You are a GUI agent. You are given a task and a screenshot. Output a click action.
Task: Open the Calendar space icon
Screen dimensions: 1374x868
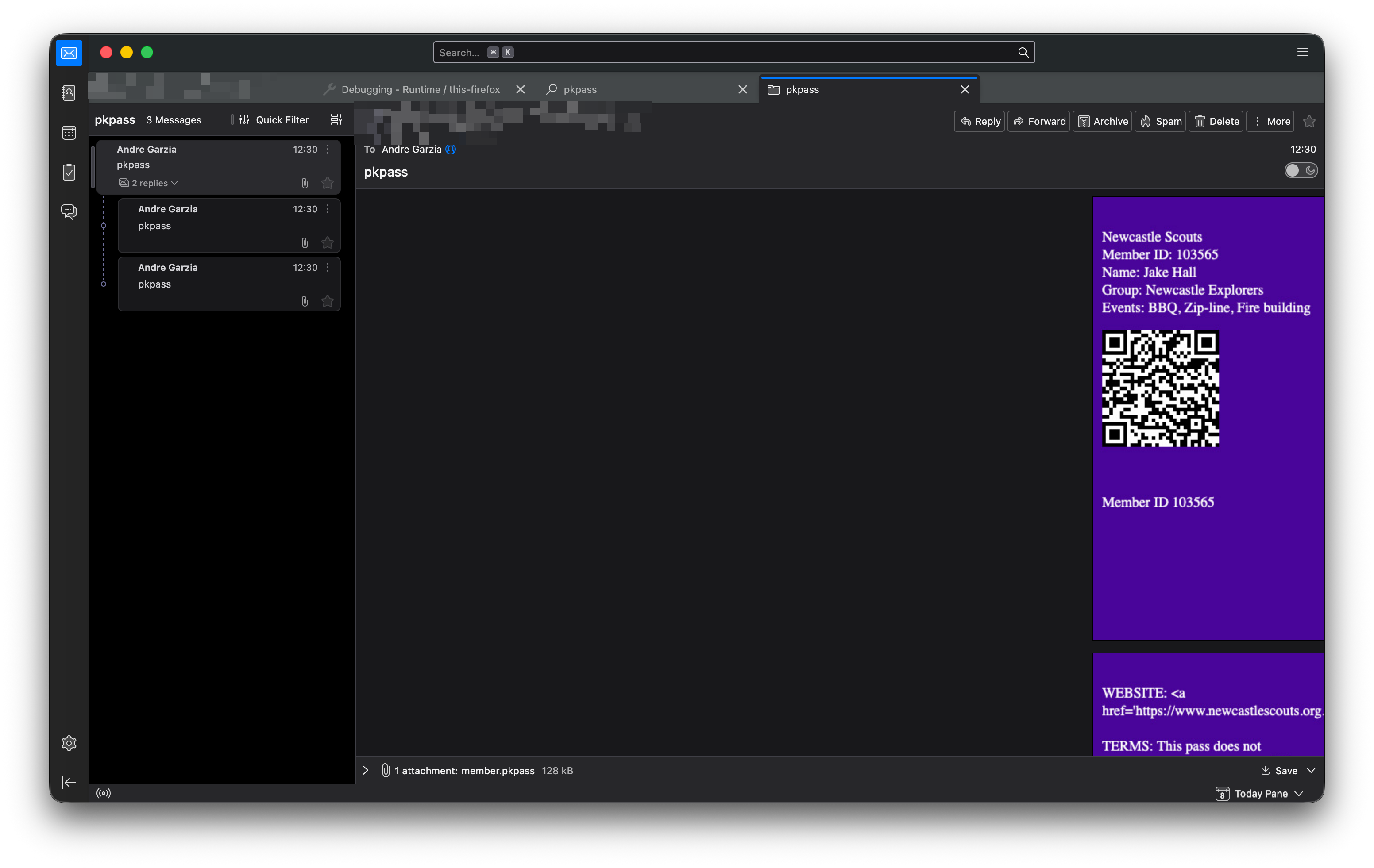pos(69,133)
